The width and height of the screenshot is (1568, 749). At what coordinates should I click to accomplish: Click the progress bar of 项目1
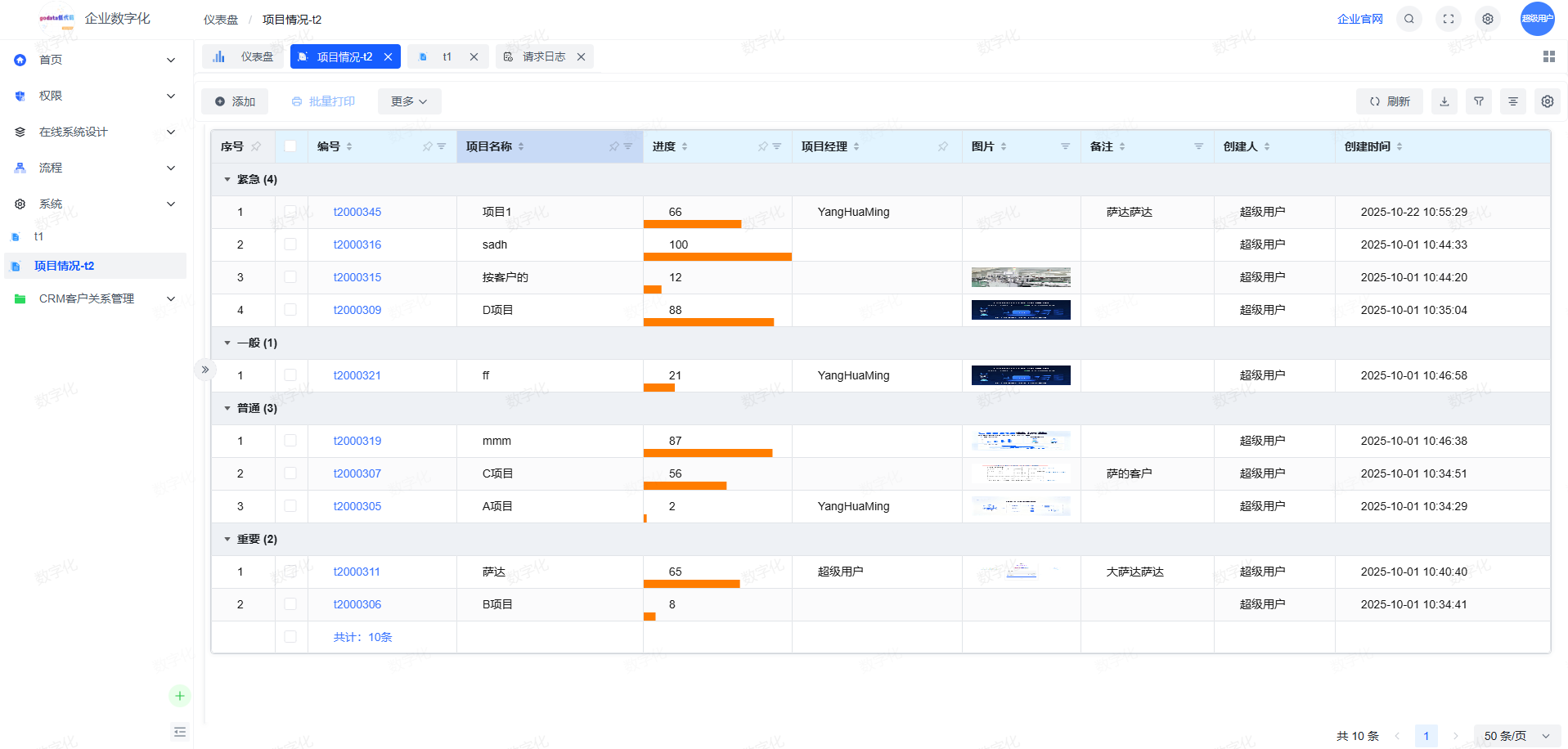[x=692, y=223]
